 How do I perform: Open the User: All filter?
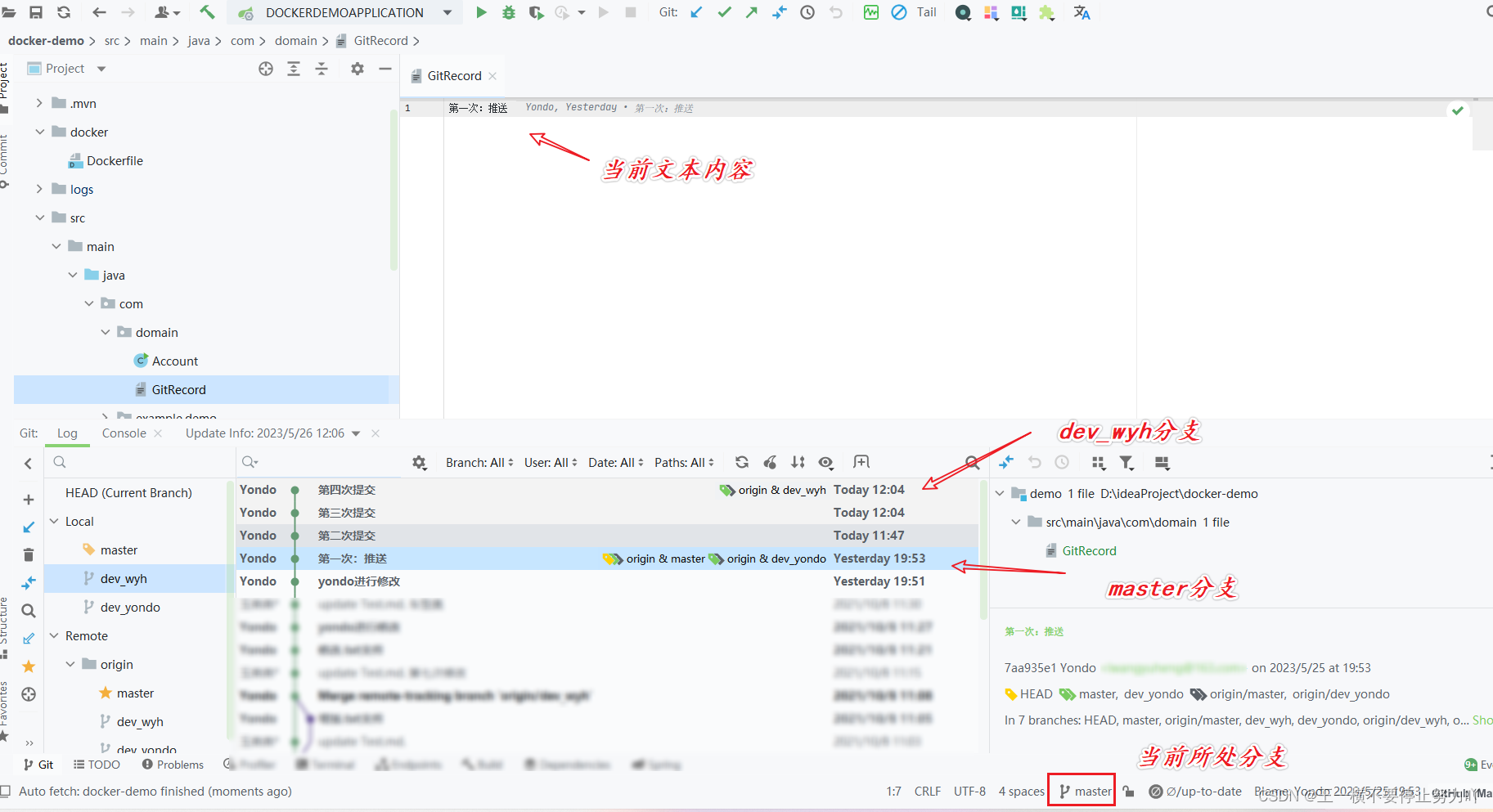551,462
